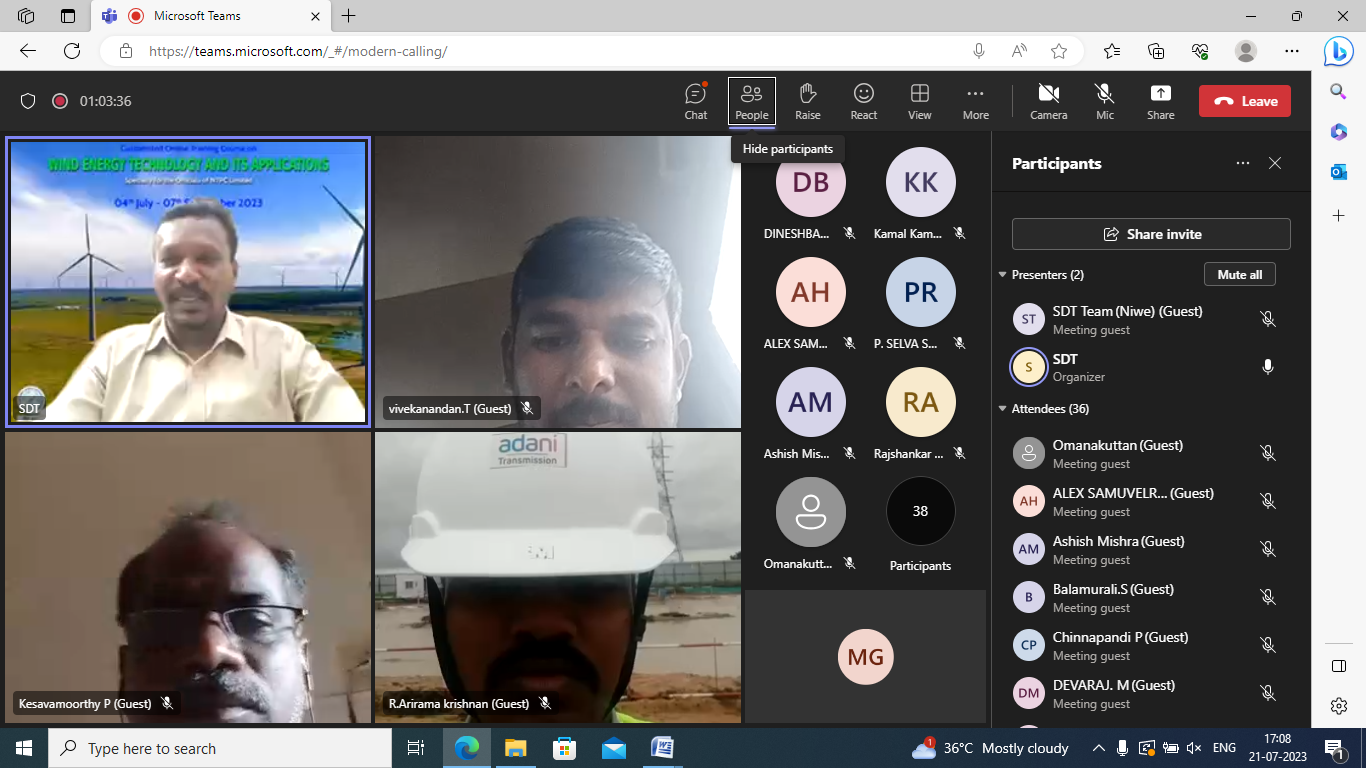Unmute the Mic

pos(1104,101)
